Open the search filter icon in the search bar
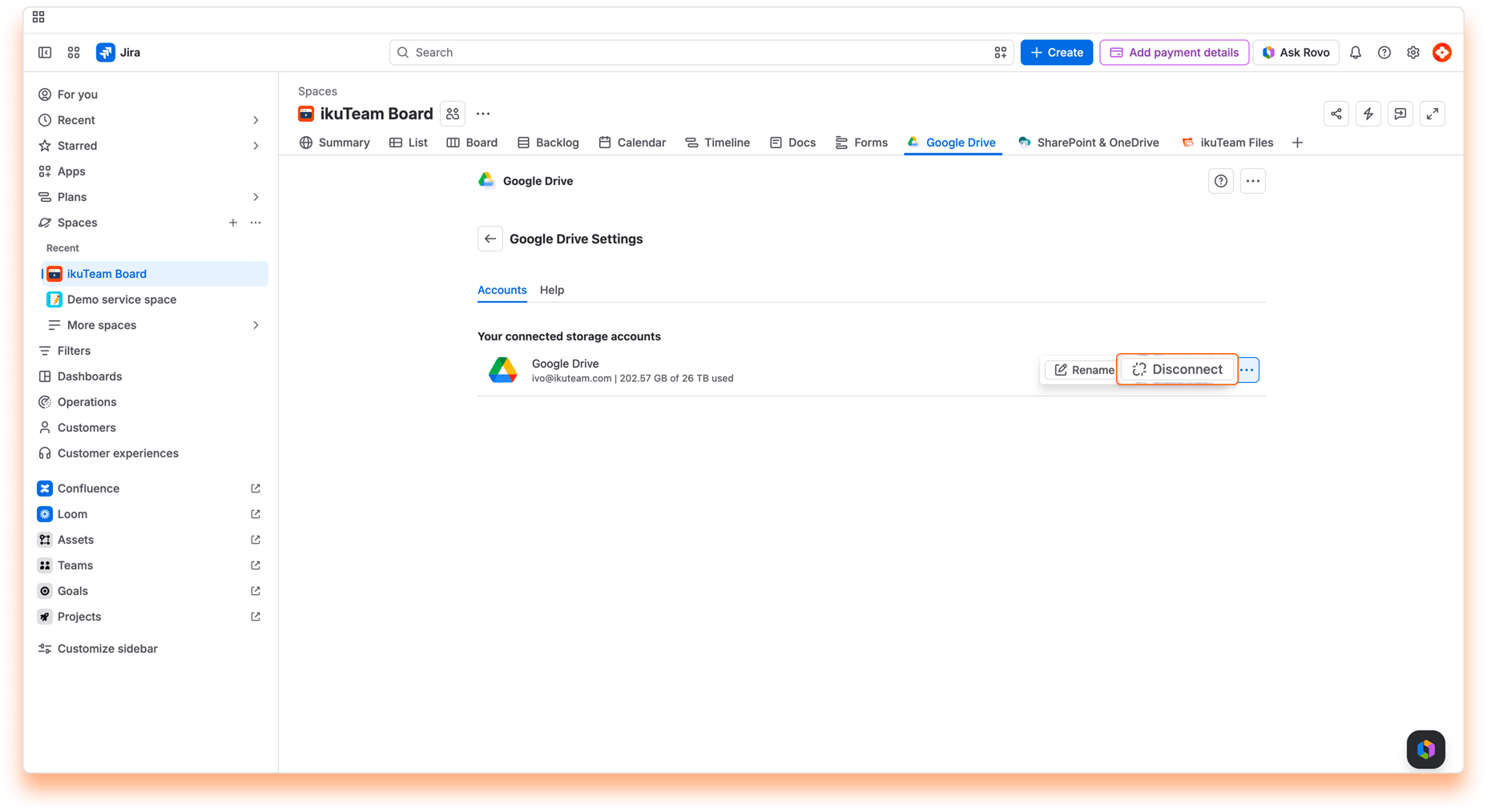 pyautogui.click(x=1001, y=52)
